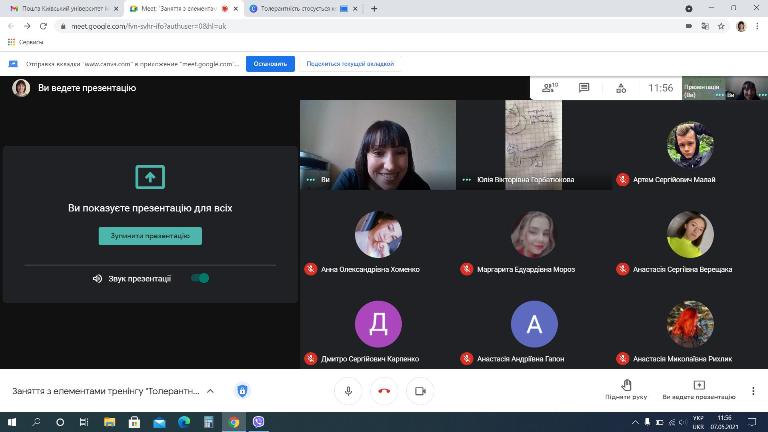Click Анастасія Миколаївна Рихлик's avatar

coord(690,324)
